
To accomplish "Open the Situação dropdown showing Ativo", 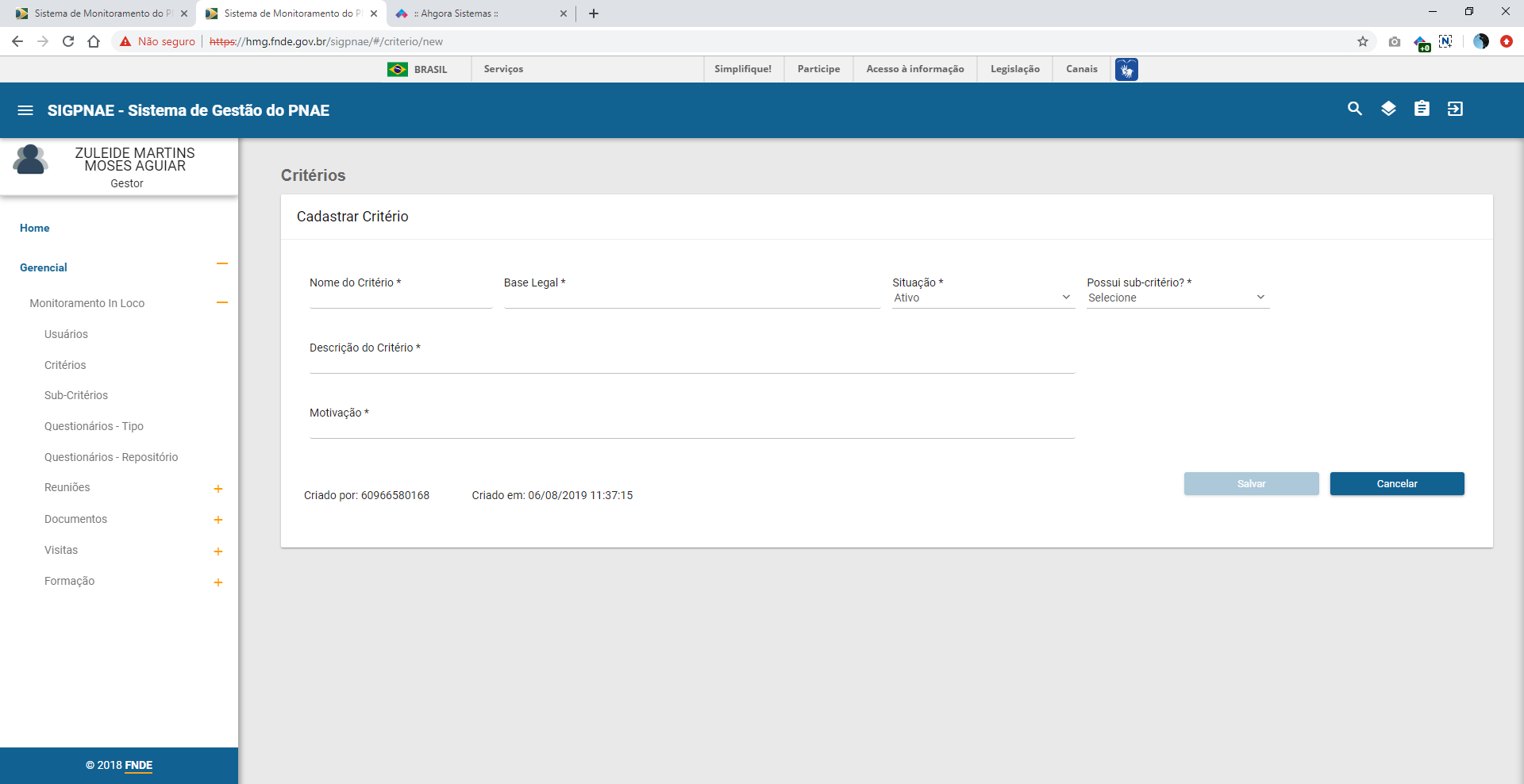I will click(x=982, y=298).
